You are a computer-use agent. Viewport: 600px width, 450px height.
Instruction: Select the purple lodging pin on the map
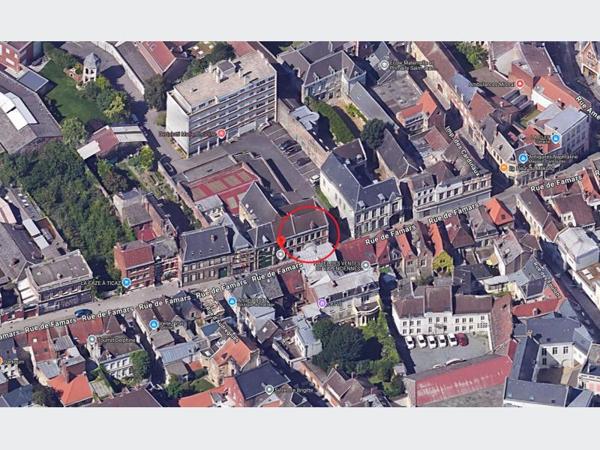(x=322, y=303)
